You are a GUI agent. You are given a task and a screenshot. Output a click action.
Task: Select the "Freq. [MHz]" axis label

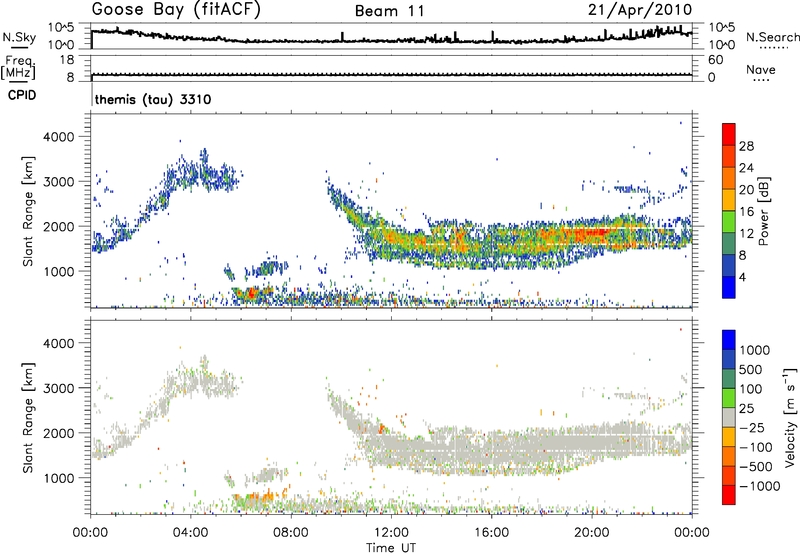(18, 68)
